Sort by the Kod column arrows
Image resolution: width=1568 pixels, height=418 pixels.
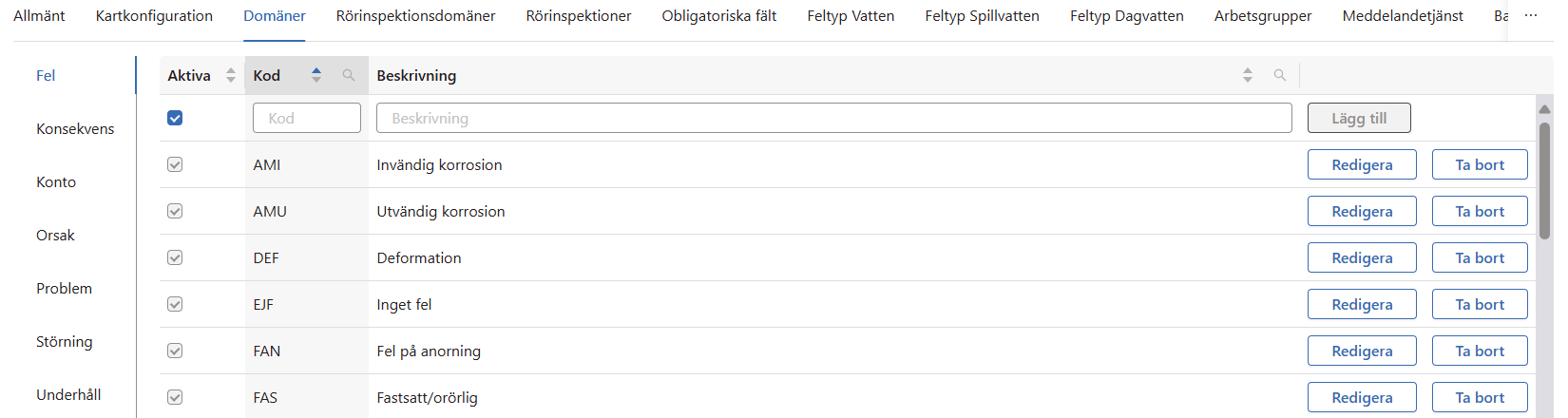click(316, 75)
